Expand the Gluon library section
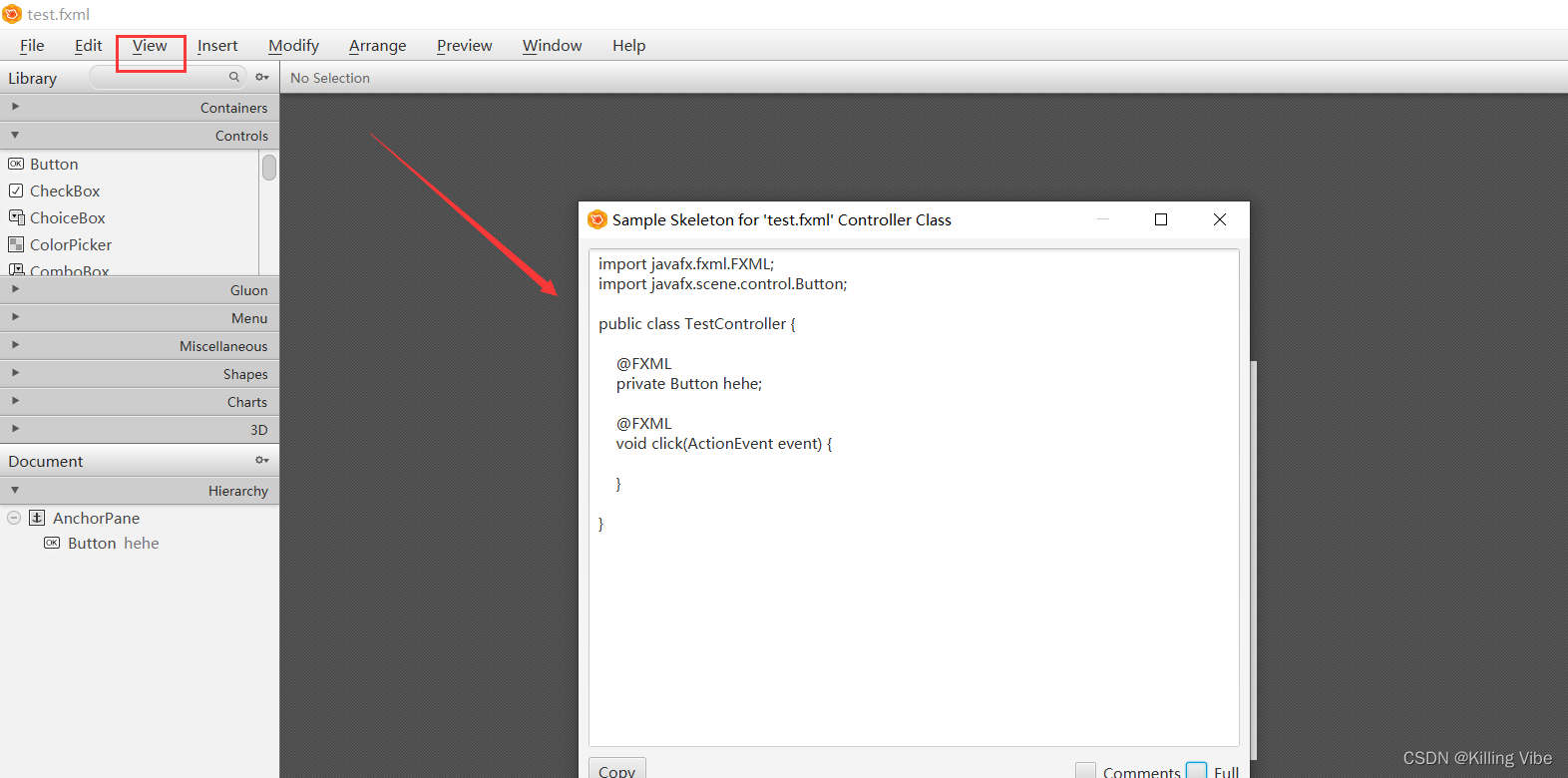Screen dimensions: 1568x778 (x=15, y=288)
